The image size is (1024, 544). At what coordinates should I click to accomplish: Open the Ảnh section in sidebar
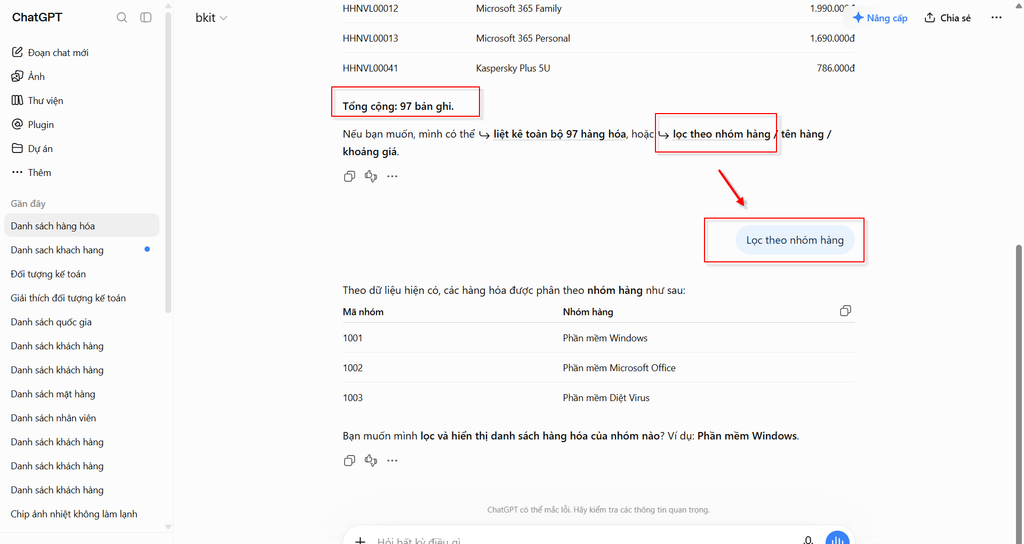click(x=28, y=76)
